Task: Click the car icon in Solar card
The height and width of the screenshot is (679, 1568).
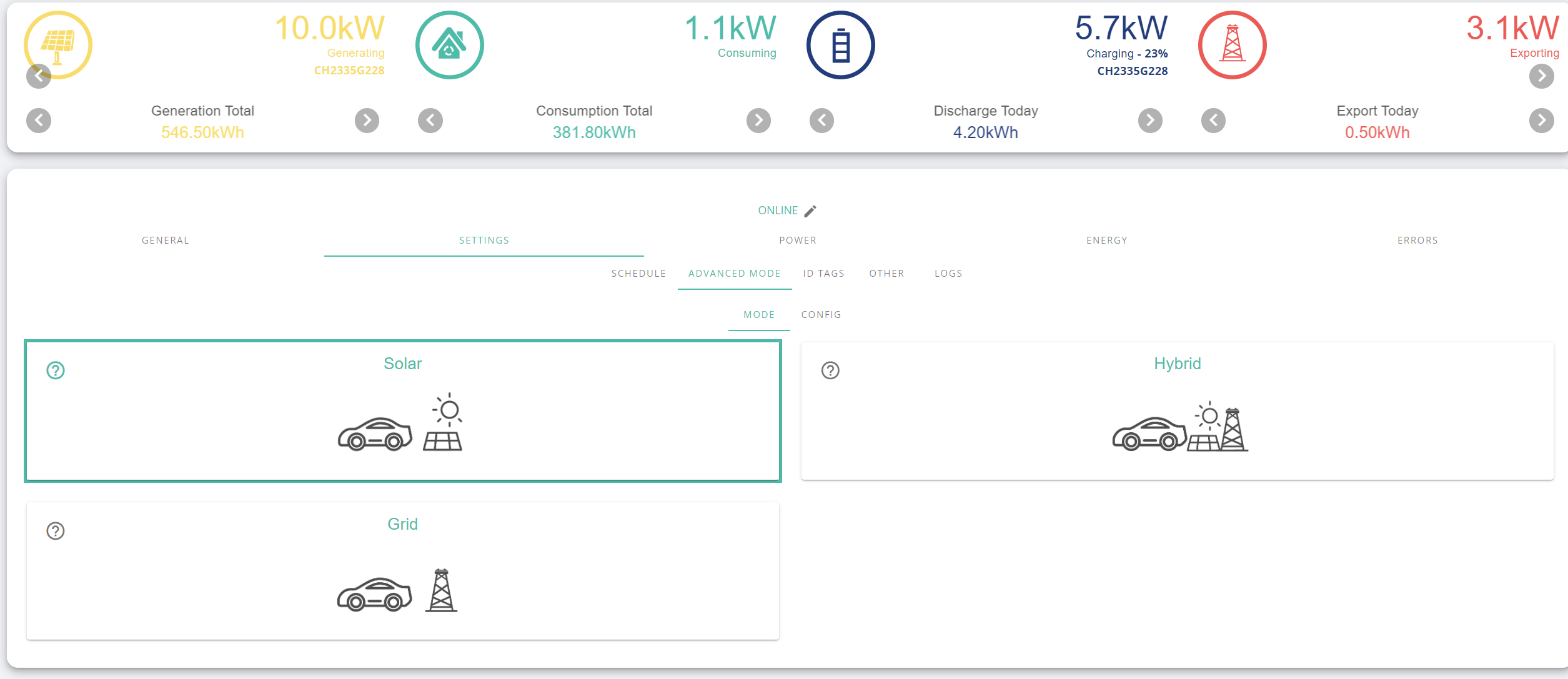Action: tap(375, 434)
